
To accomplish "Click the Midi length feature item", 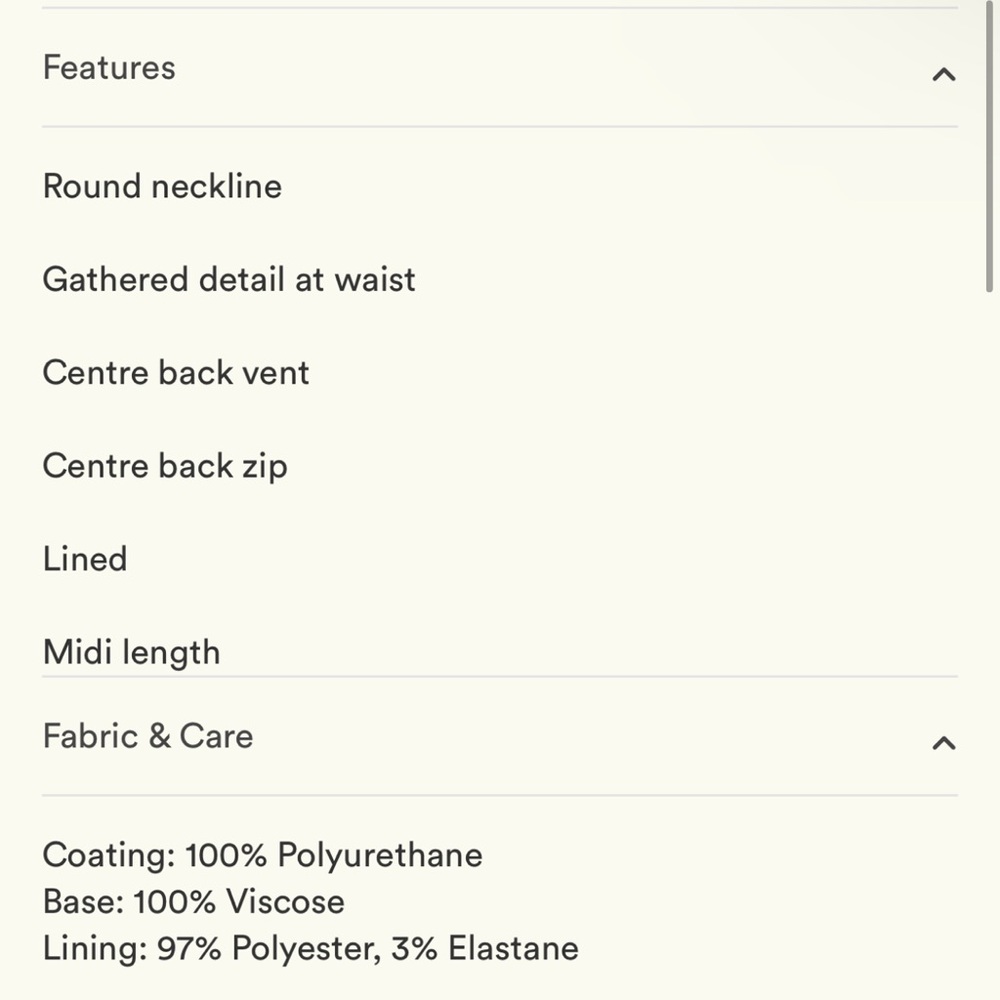I will [131, 652].
